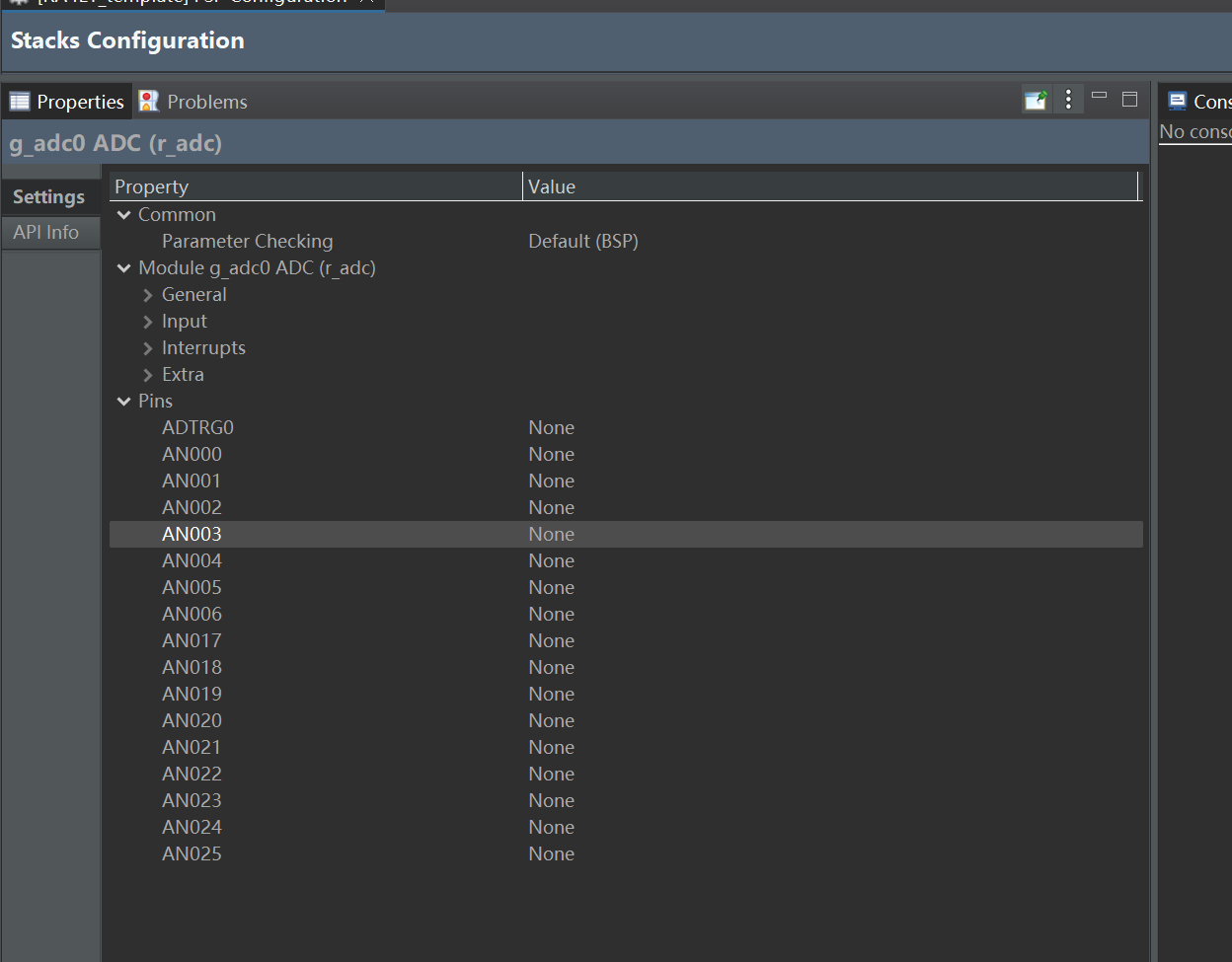The height and width of the screenshot is (962, 1232).
Task: Select the AN005 pin row
Action: coord(626,588)
